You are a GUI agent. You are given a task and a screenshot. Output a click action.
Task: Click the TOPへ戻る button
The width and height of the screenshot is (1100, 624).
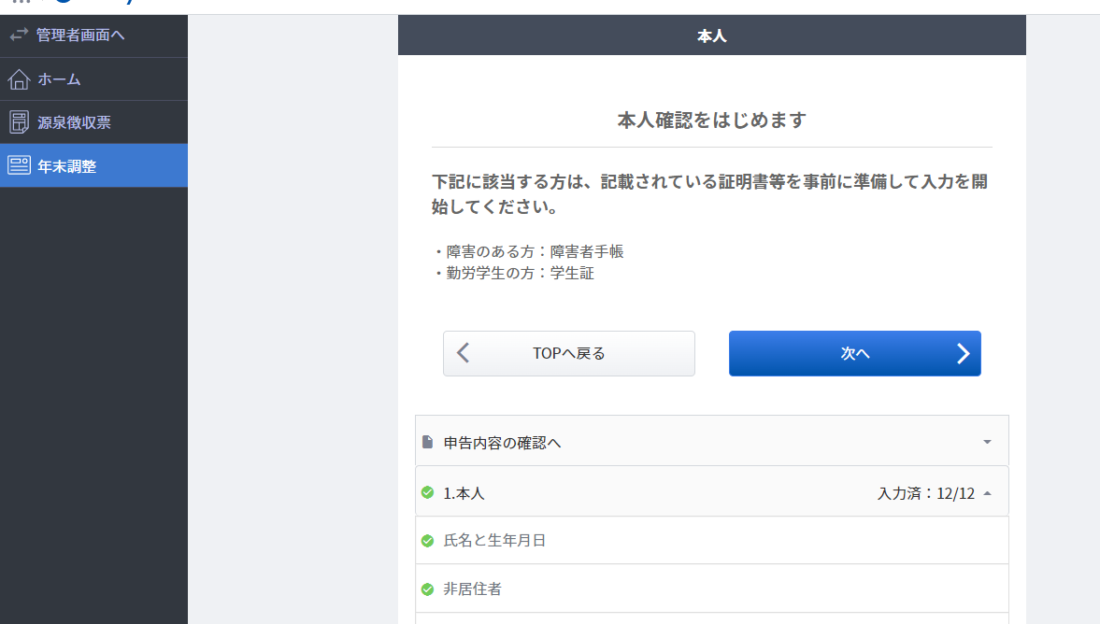click(569, 354)
